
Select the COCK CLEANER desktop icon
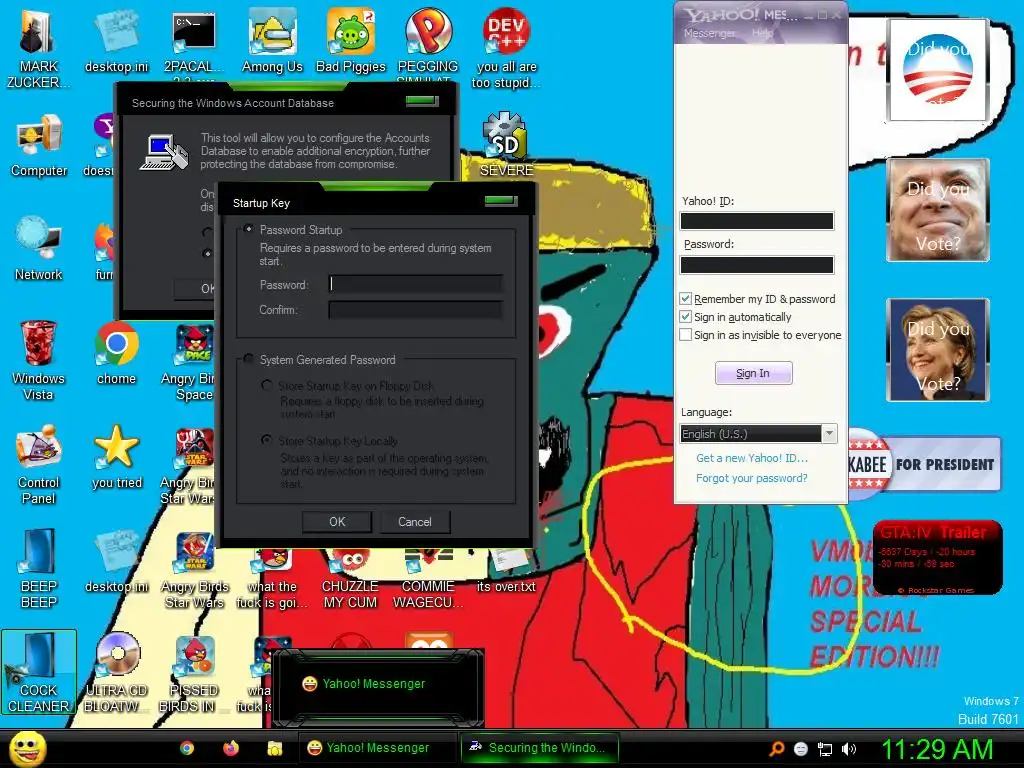(x=39, y=673)
